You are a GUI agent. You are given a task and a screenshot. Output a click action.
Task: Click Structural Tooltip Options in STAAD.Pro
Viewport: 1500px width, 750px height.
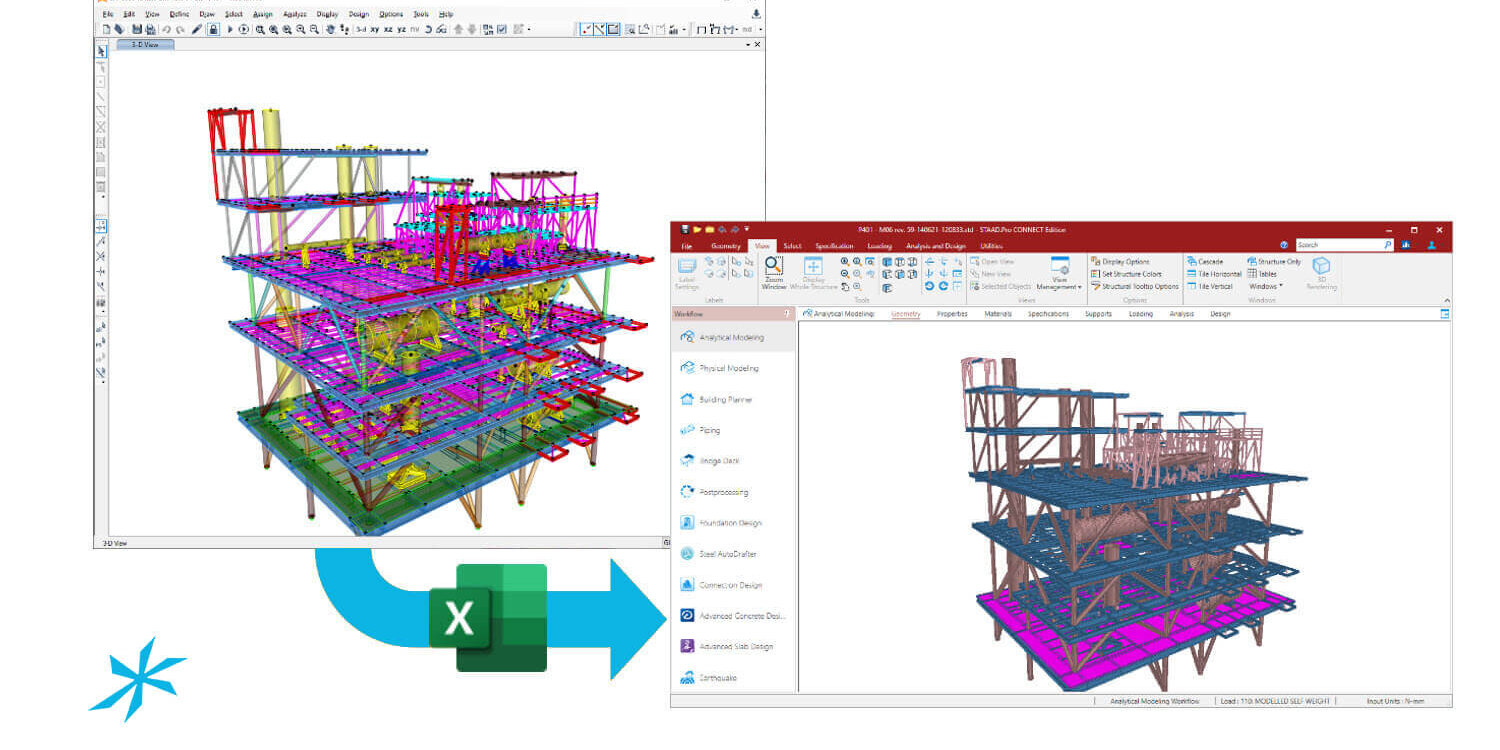coord(1135,286)
